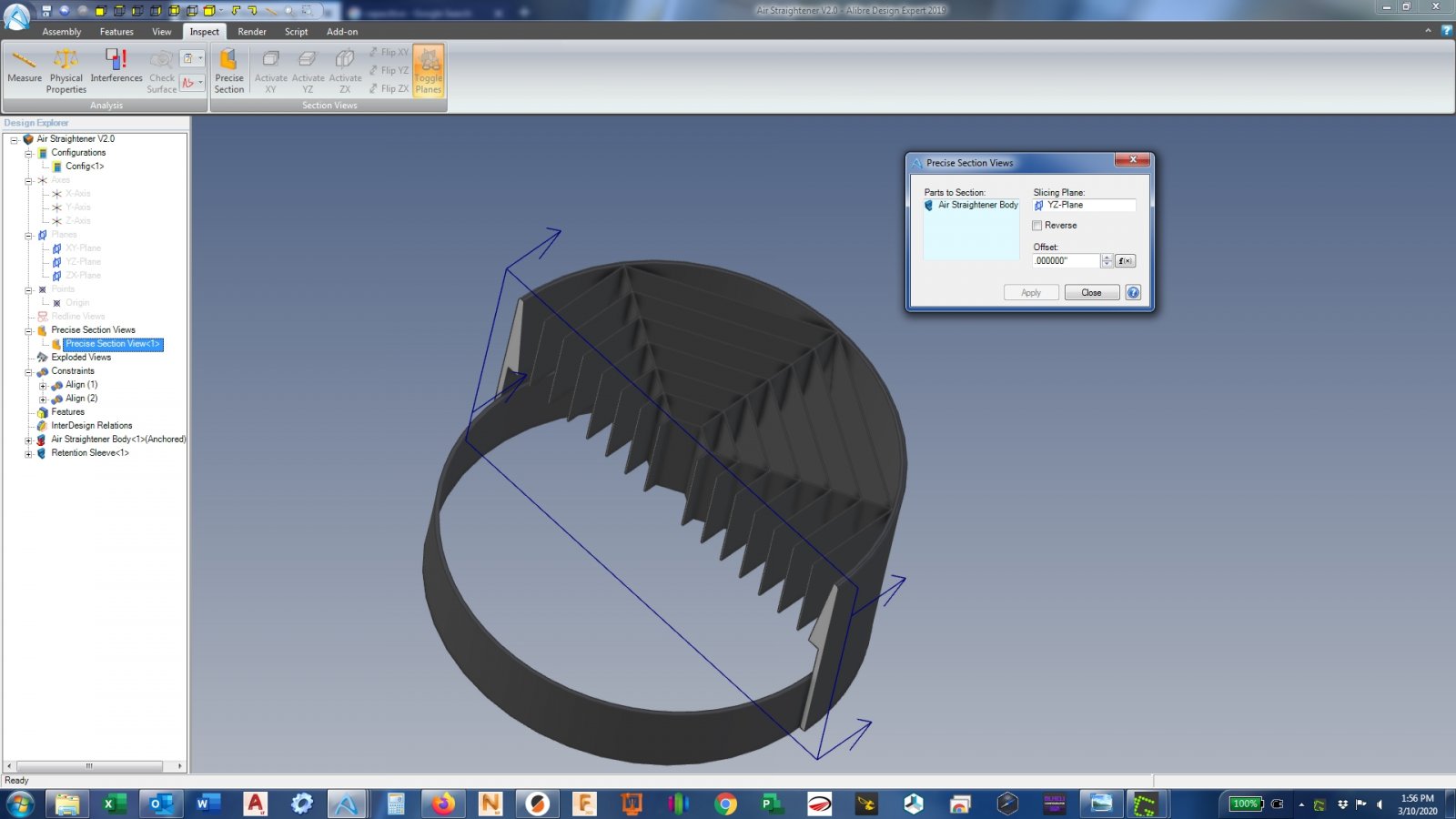This screenshot has width=1456, height=819.
Task: Open the equation editor f(x) button
Action: pyautogui.click(x=1126, y=261)
